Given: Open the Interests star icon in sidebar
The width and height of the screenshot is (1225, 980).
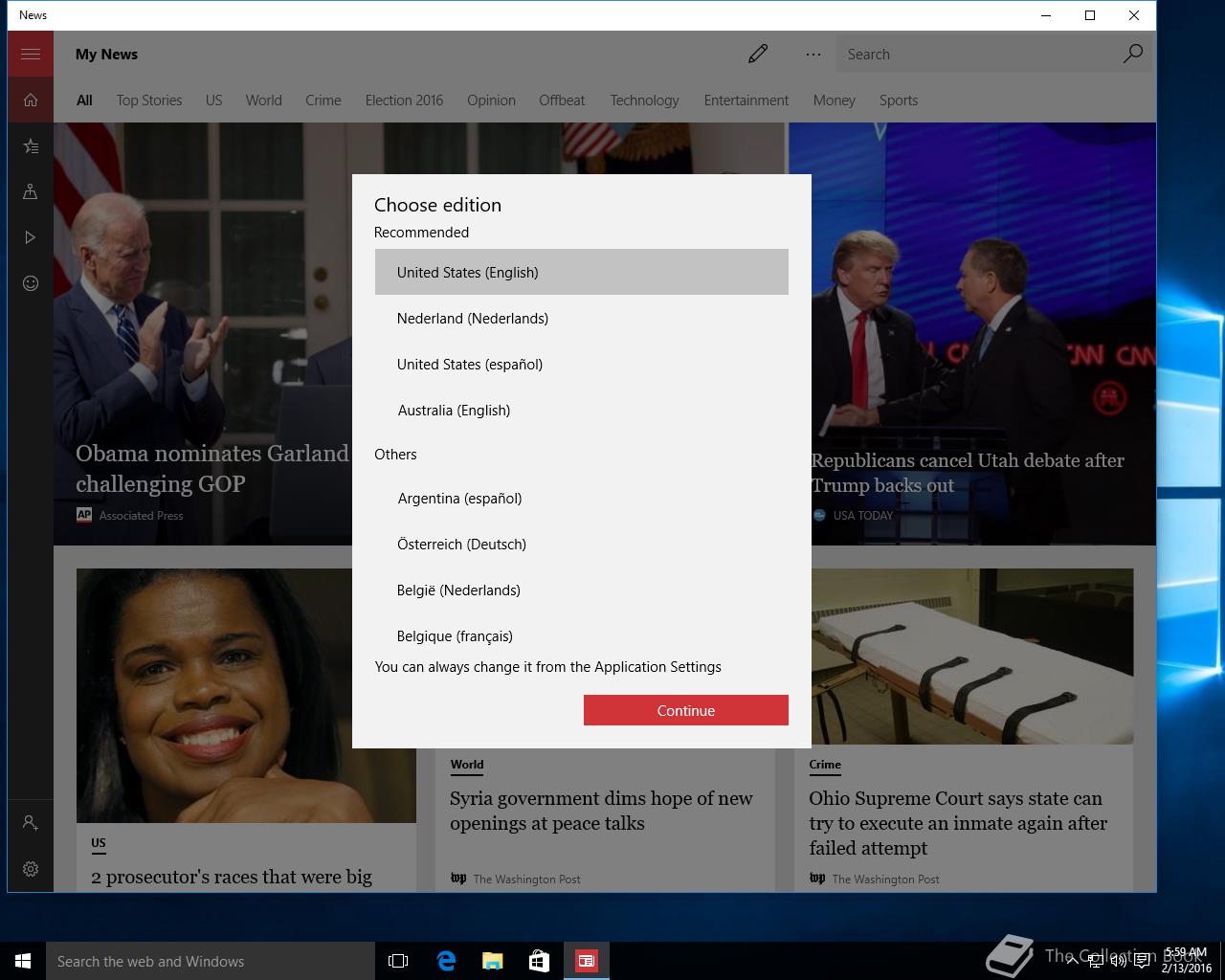Looking at the screenshot, I should [31, 145].
